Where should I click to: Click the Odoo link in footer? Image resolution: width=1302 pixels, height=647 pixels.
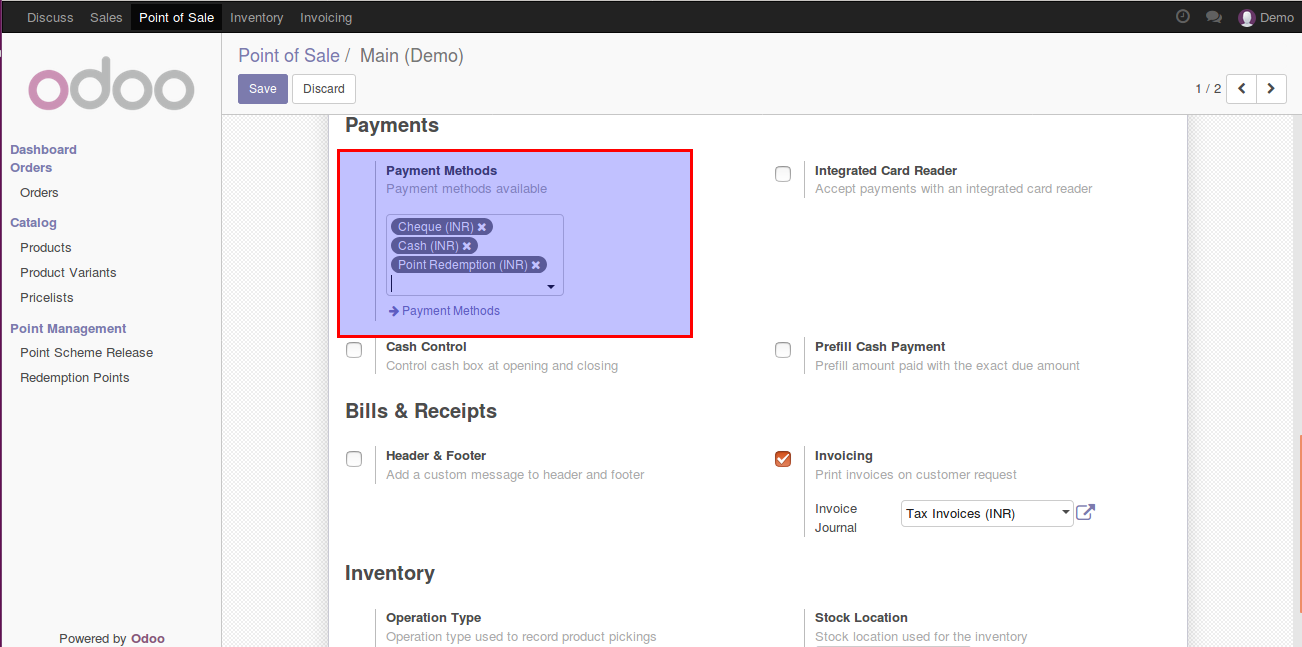[148, 639]
